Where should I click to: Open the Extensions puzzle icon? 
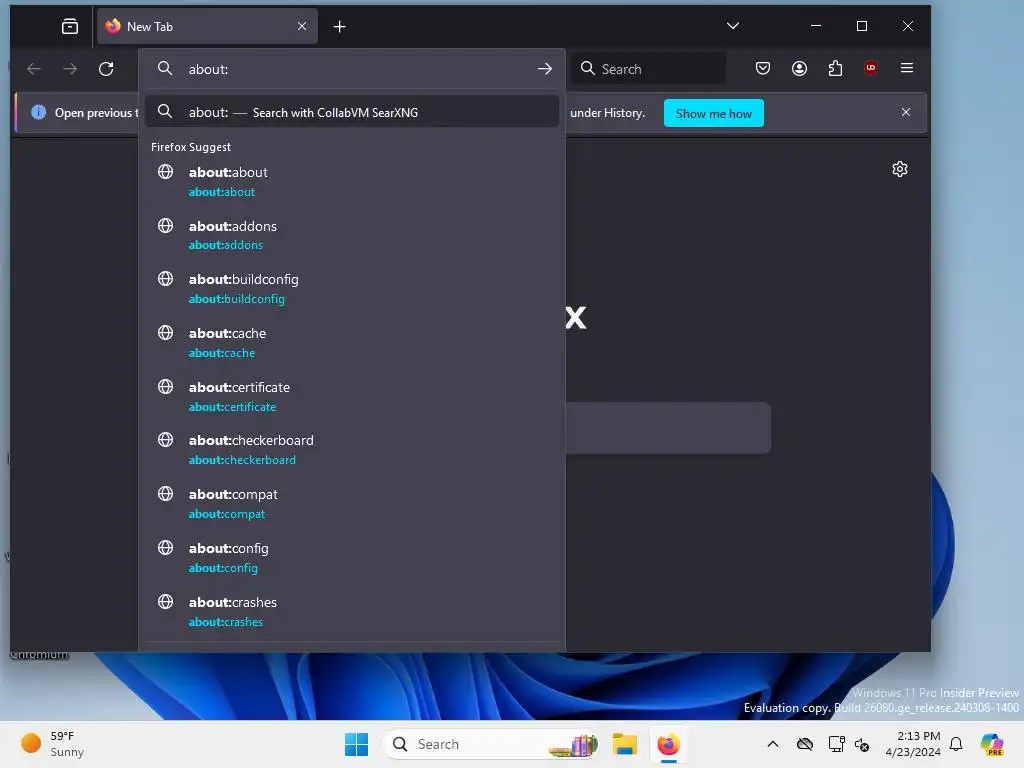(x=835, y=68)
